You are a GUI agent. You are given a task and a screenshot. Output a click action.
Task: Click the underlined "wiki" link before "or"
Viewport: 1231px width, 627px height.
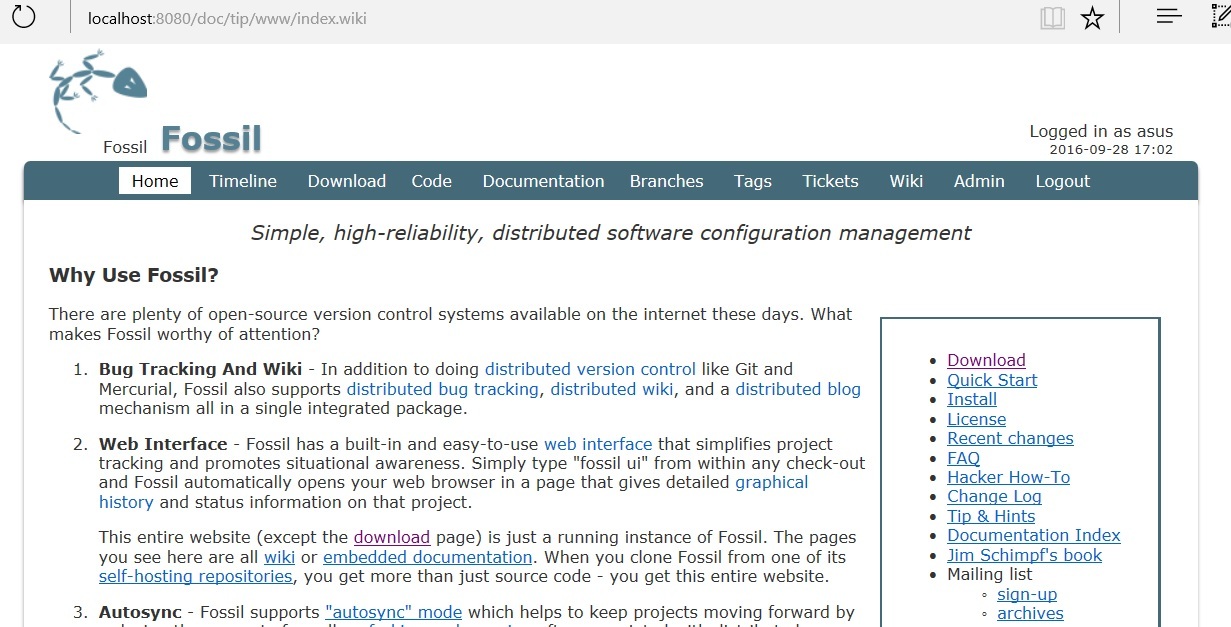coord(280,557)
